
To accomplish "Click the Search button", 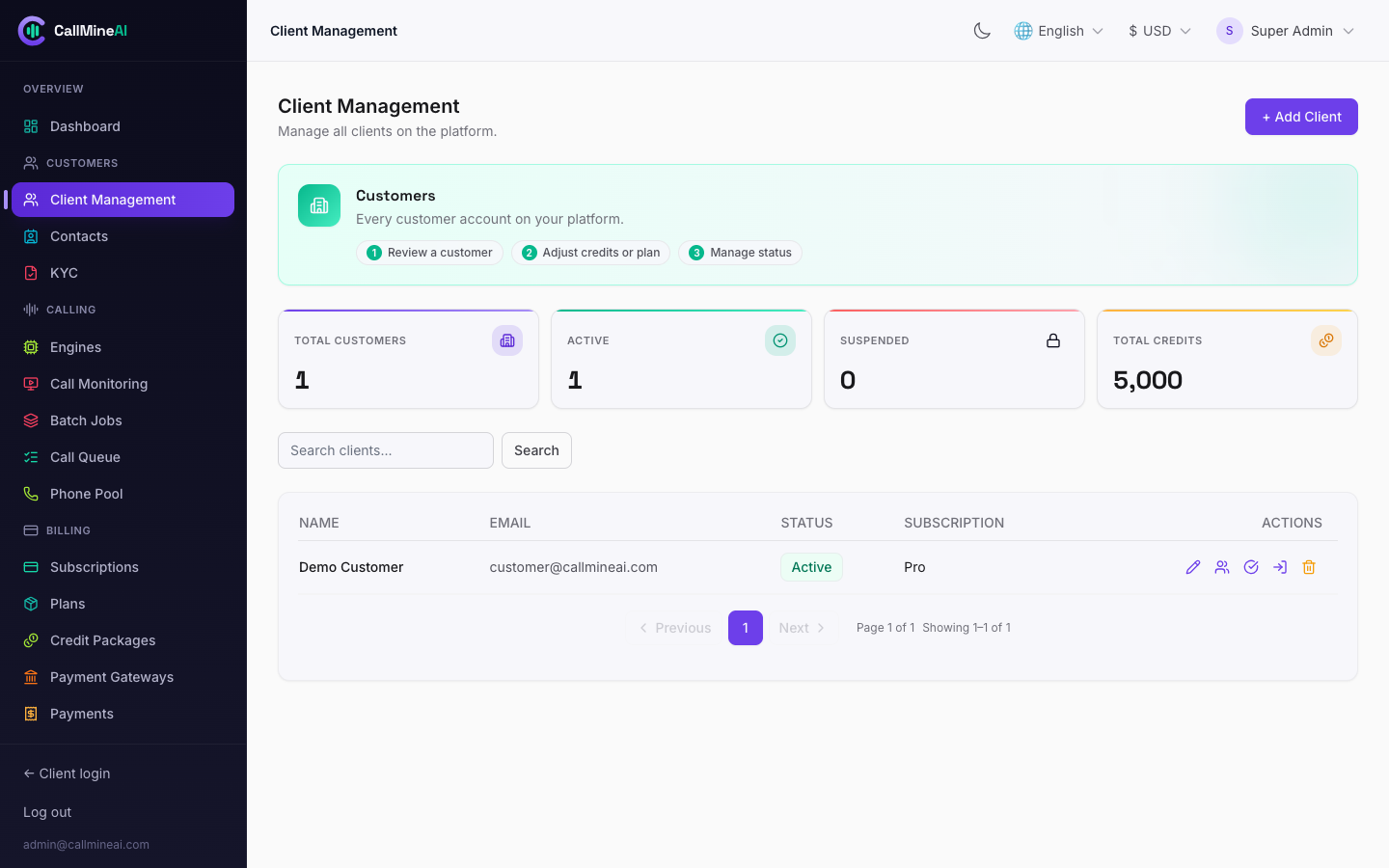I will (536, 450).
